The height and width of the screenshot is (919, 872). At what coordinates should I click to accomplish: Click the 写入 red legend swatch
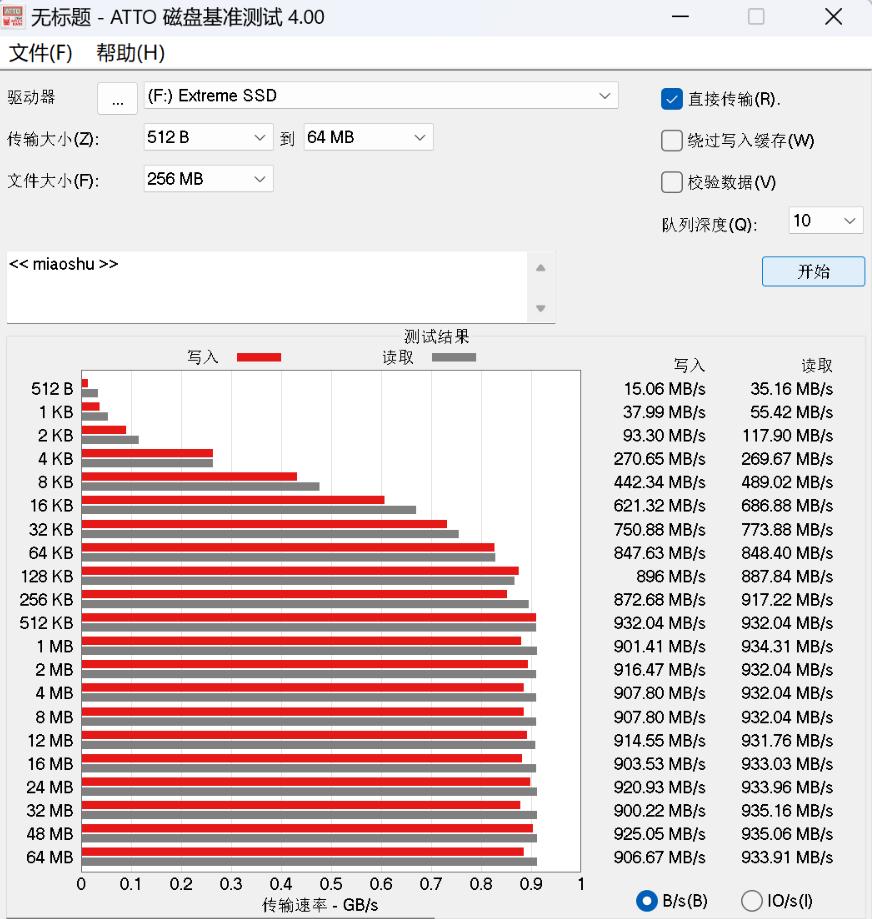[x=259, y=357]
